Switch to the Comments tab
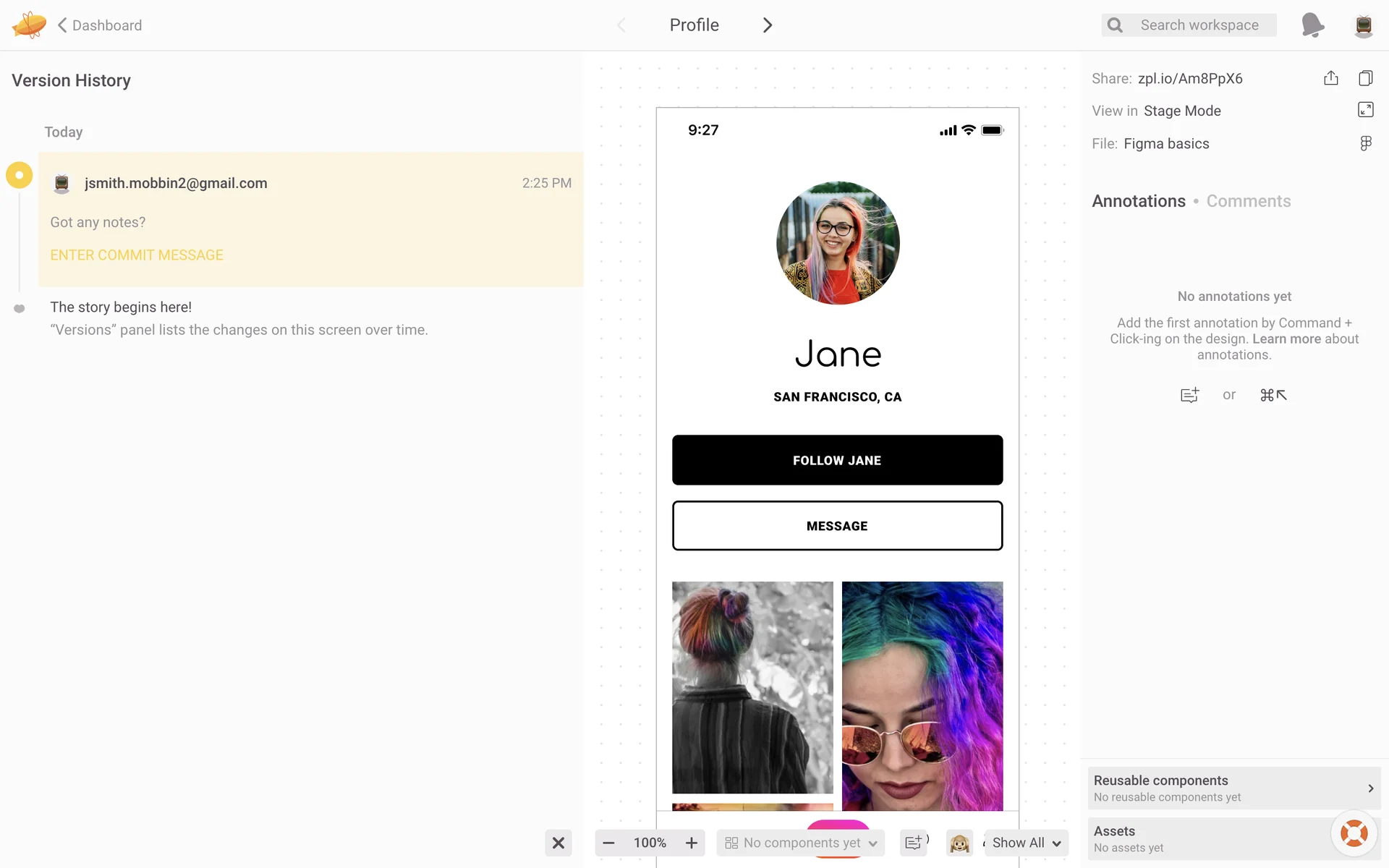This screenshot has width=1389, height=868. (x=1248, y=201)
